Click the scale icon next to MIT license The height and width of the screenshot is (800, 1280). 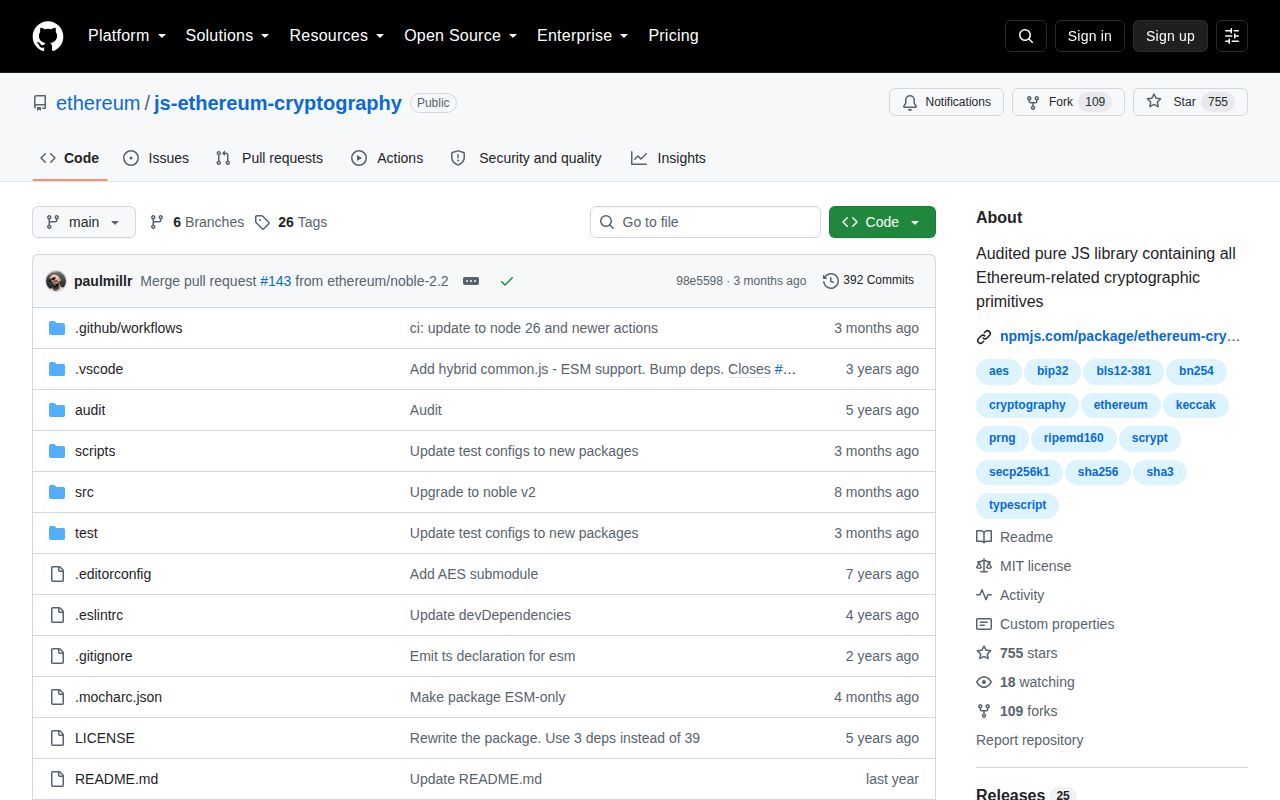984,566
